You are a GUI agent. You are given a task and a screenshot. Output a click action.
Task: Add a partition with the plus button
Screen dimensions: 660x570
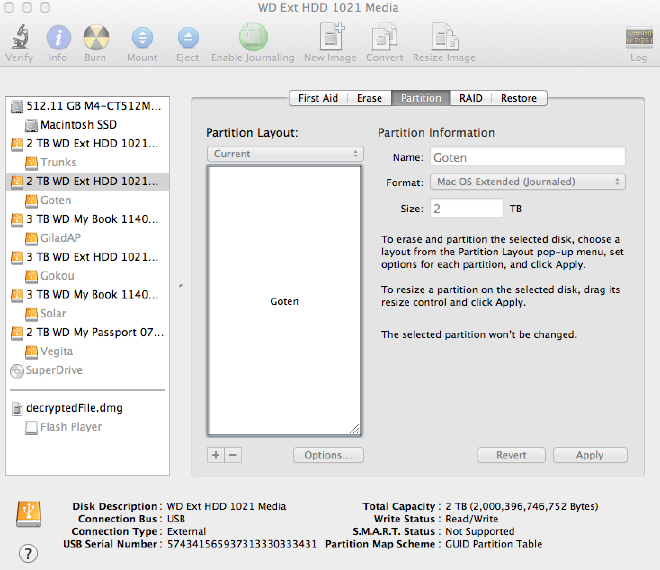(216, 455)
